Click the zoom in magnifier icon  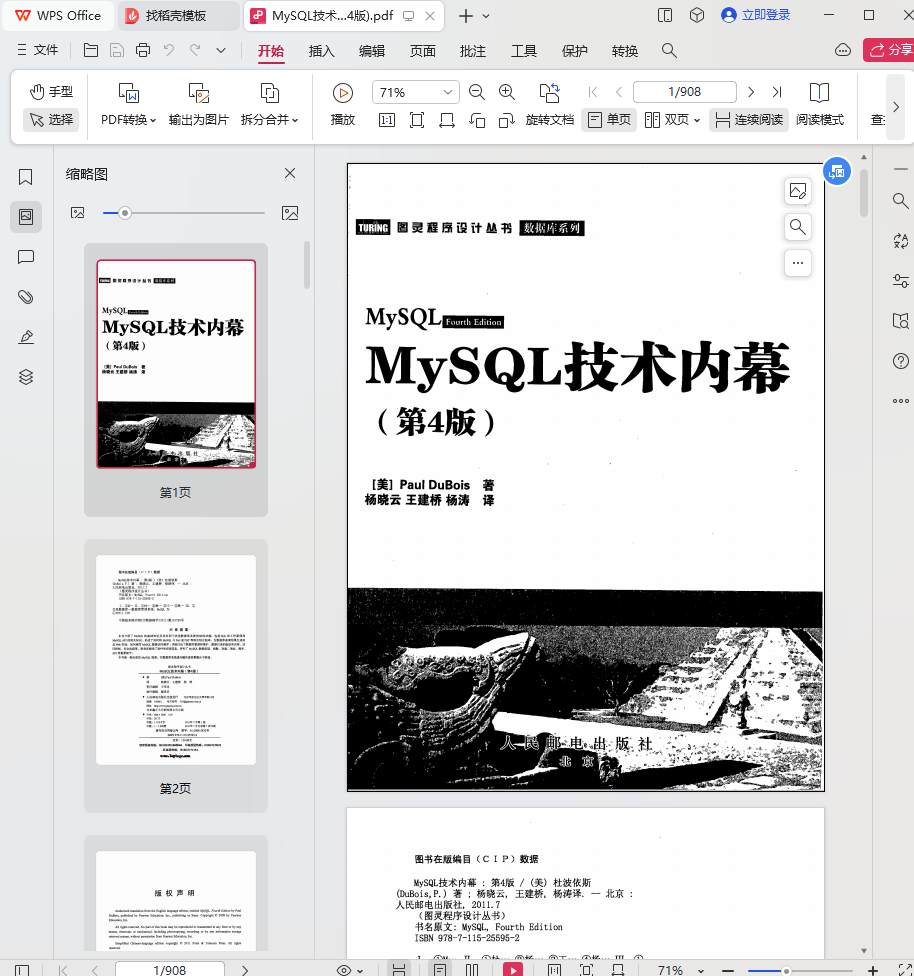pyautogui.click(x=507, y=92)
